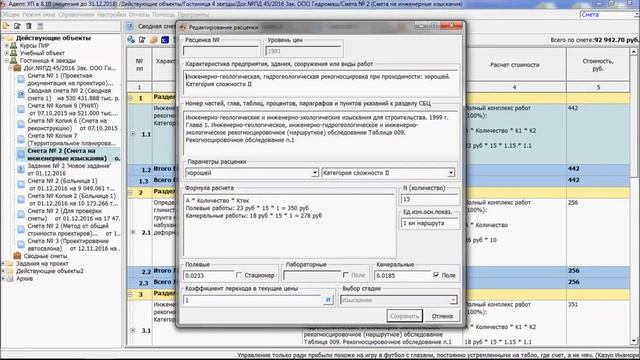Click the add row icon above the estimate table
This screenshot has width=640, height=360.
click(131, 40)
